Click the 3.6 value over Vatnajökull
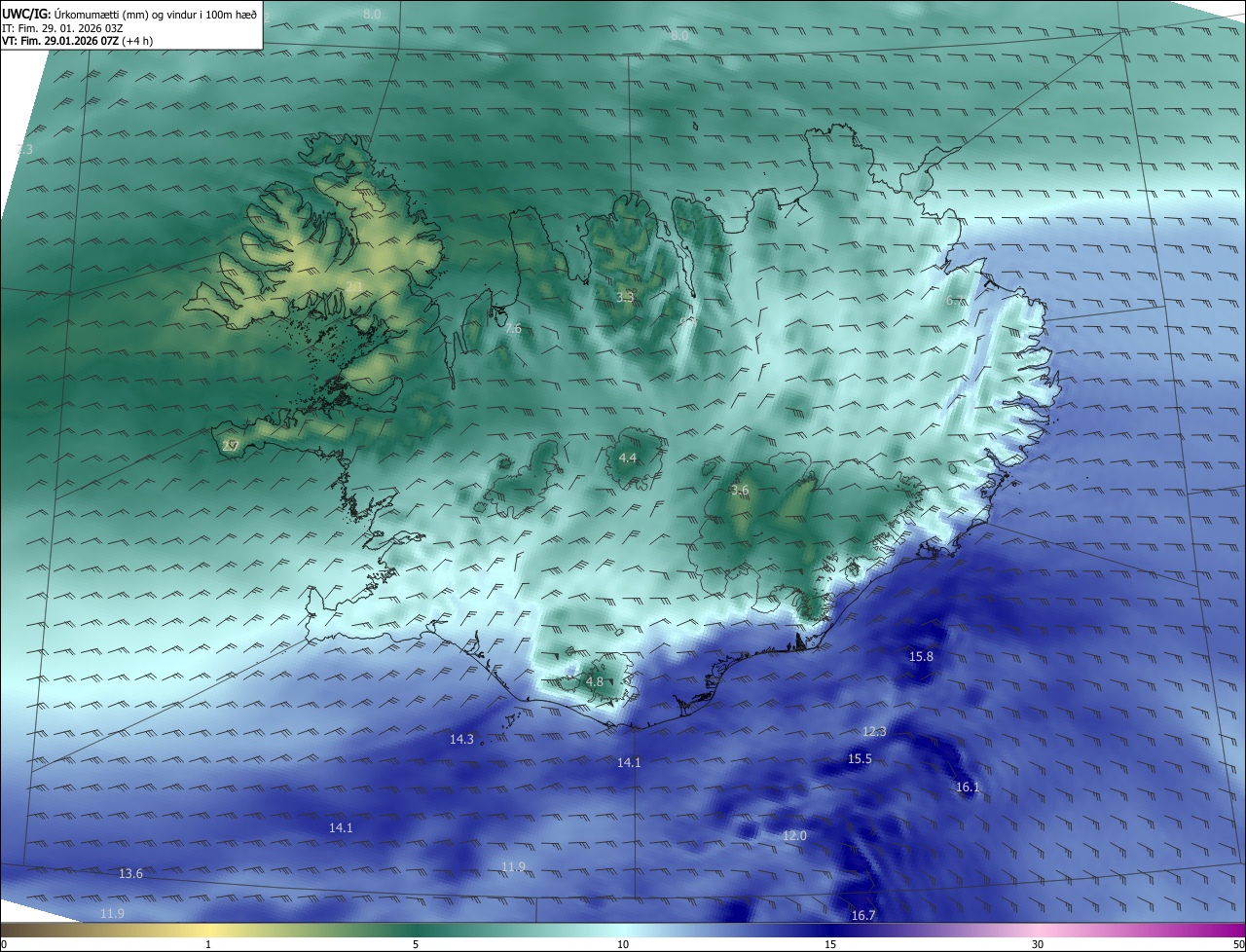The width and height of the screenshot is (1246, 952). click(x=740, y=491)
